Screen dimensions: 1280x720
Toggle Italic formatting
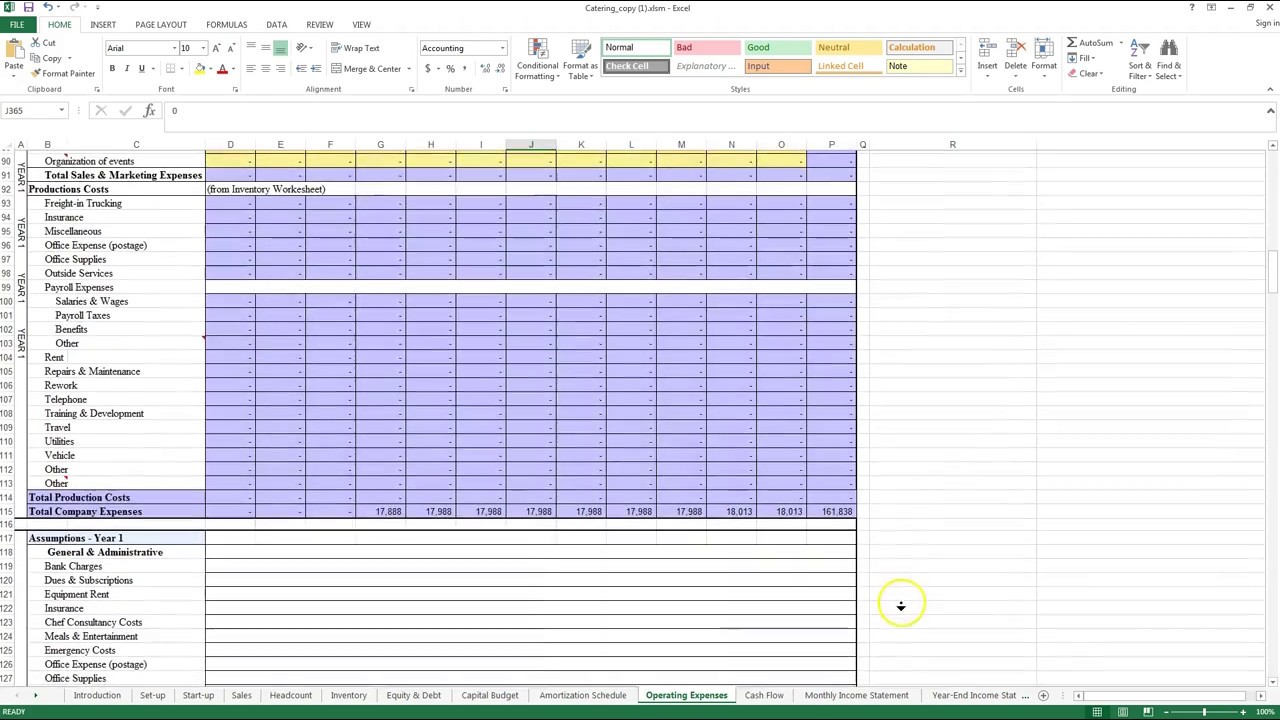pos(127,69)
